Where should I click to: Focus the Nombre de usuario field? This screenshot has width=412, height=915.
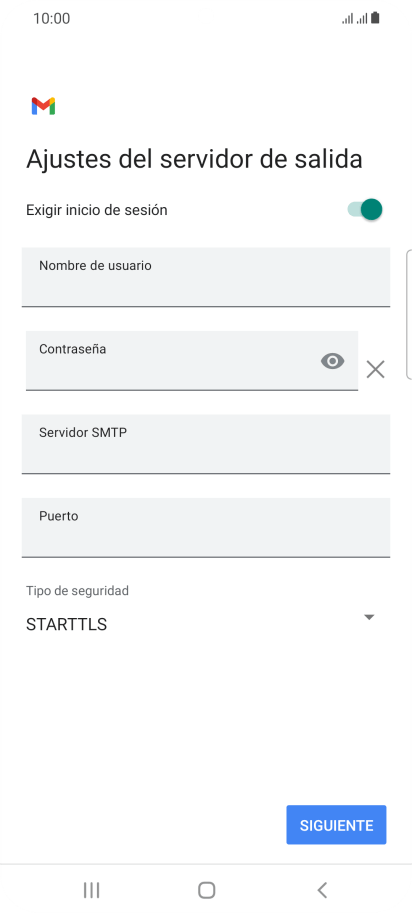[x=206, y=277]
